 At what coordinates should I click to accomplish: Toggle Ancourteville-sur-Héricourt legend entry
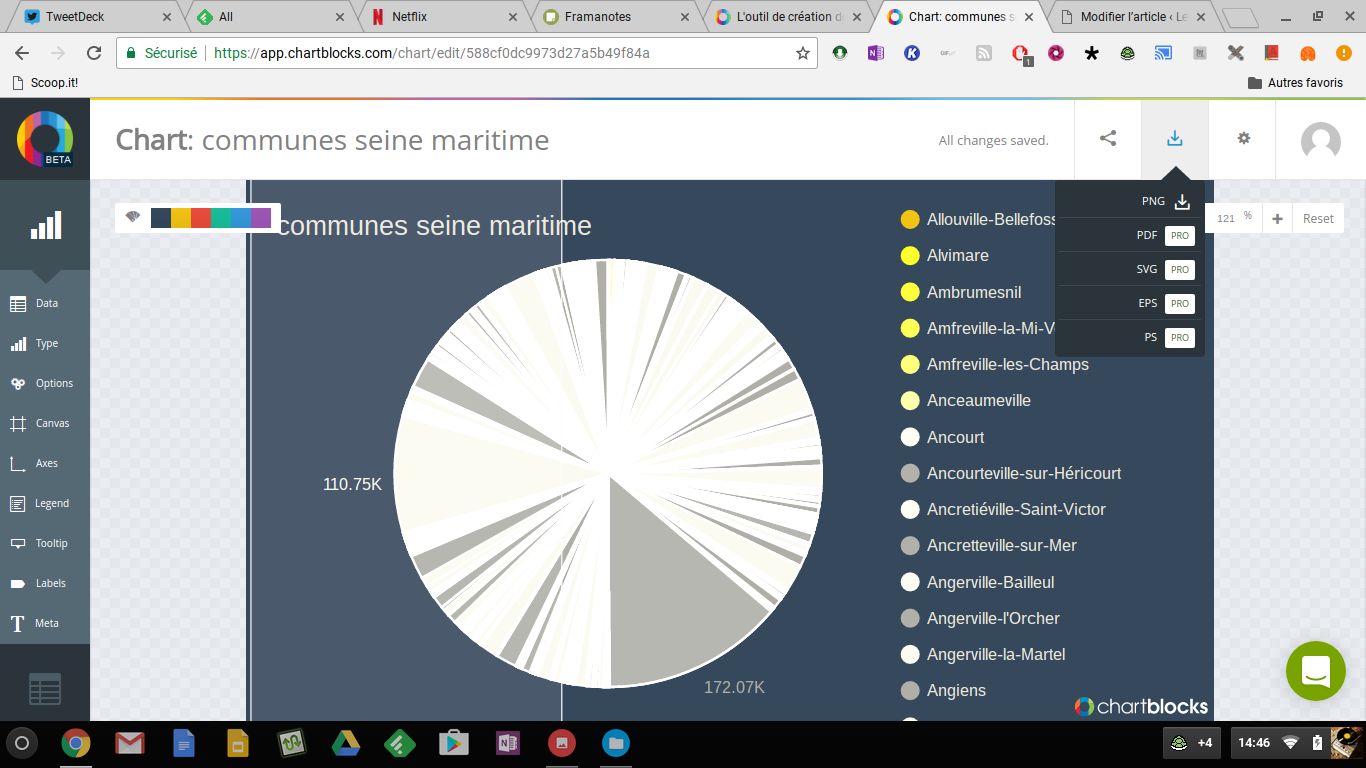[x=1011, y=473]
